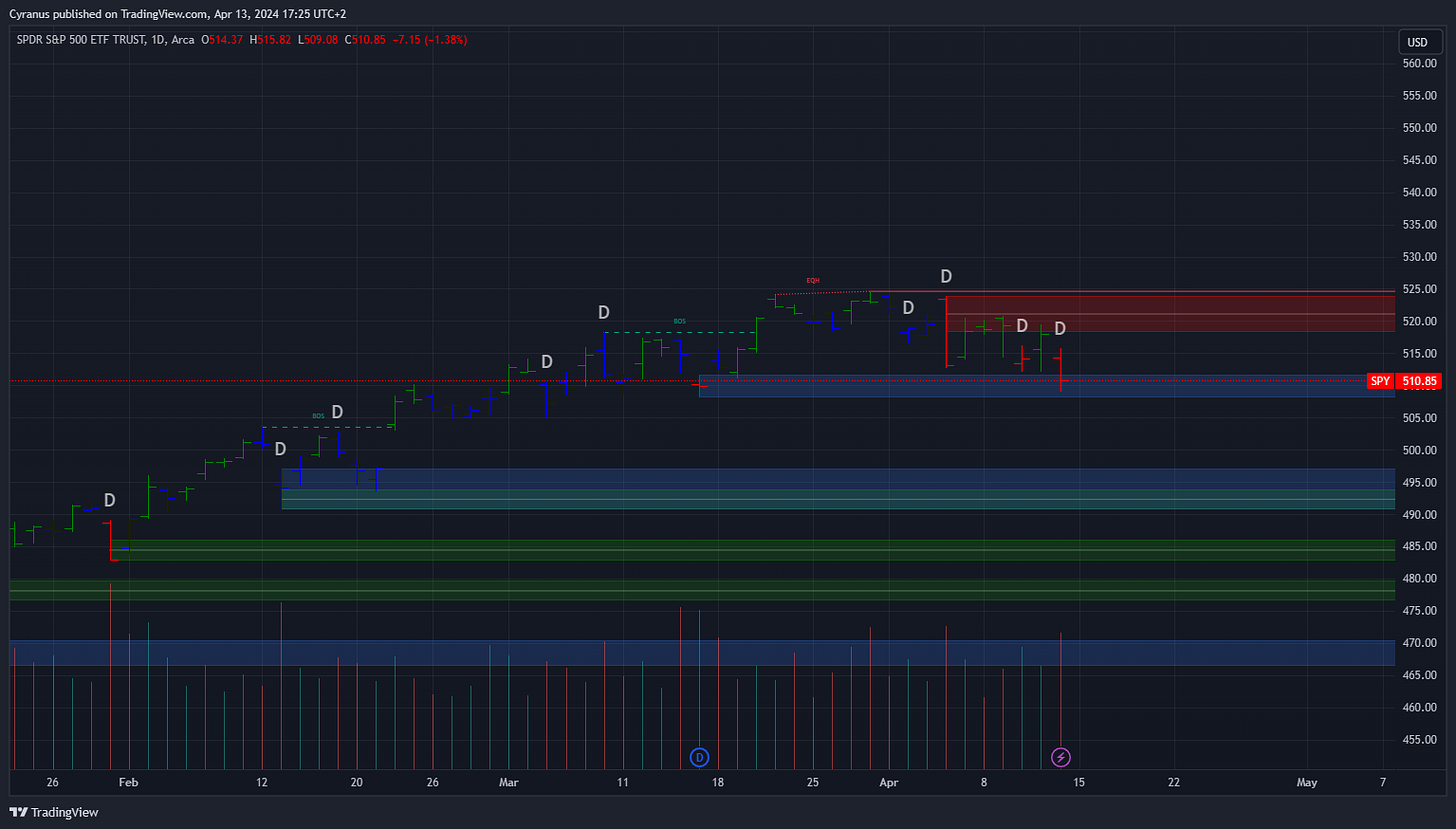The height and width of the screenshot is (829, 1456).
Task: Click the 7 date axis label
Action: (x=1383, y=783)
